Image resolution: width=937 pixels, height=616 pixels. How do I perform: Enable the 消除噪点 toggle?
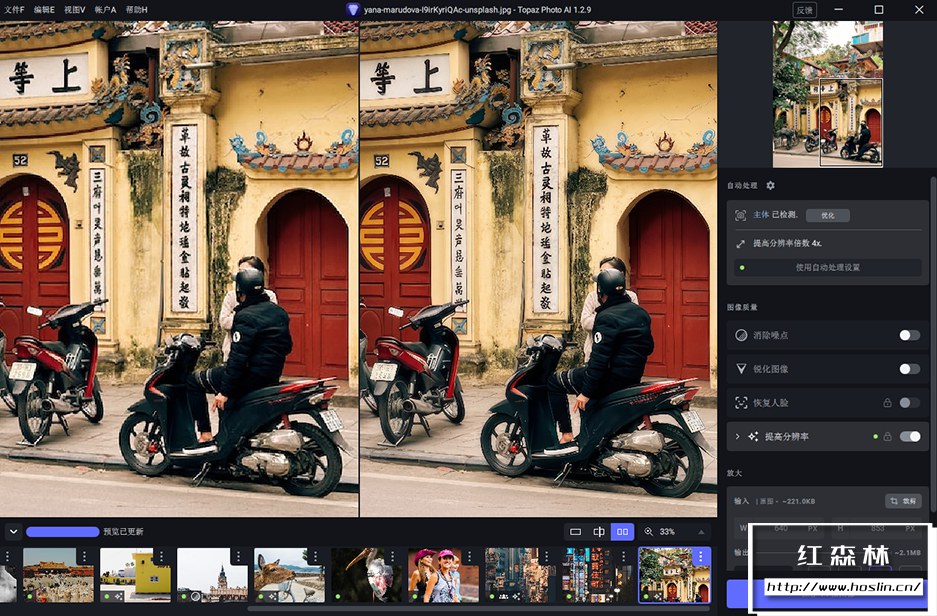point(910,335)
